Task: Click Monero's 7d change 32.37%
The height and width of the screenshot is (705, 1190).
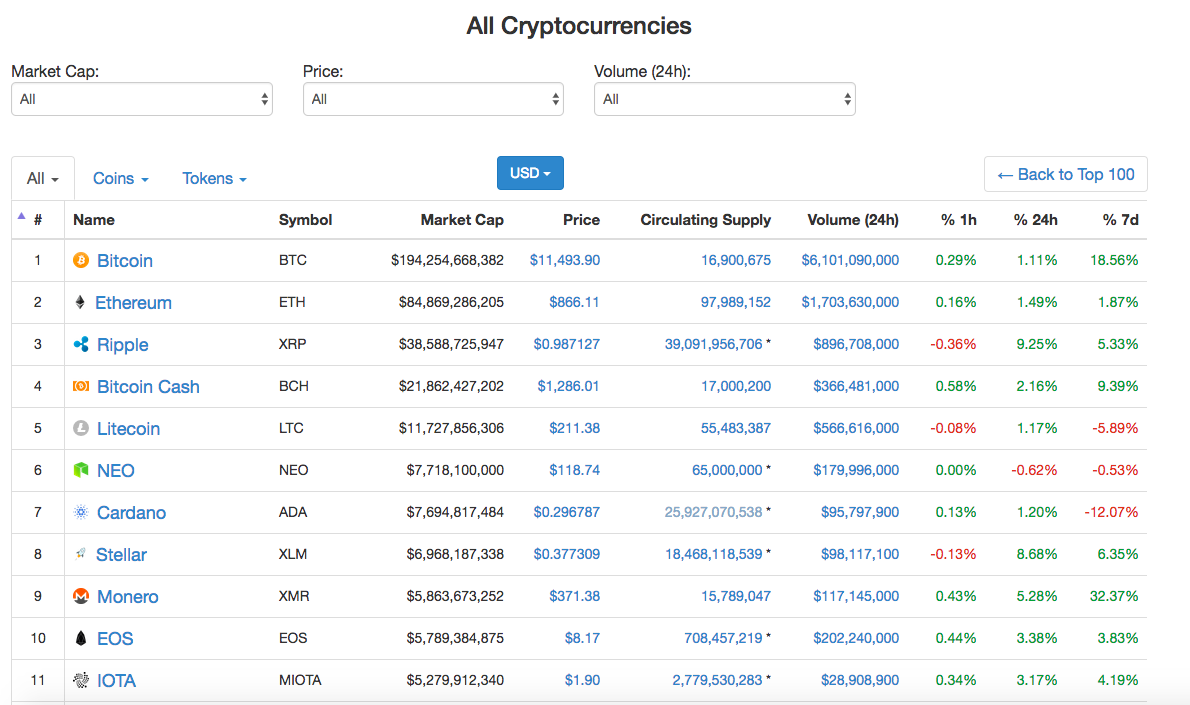Action: pos(1114,596)
